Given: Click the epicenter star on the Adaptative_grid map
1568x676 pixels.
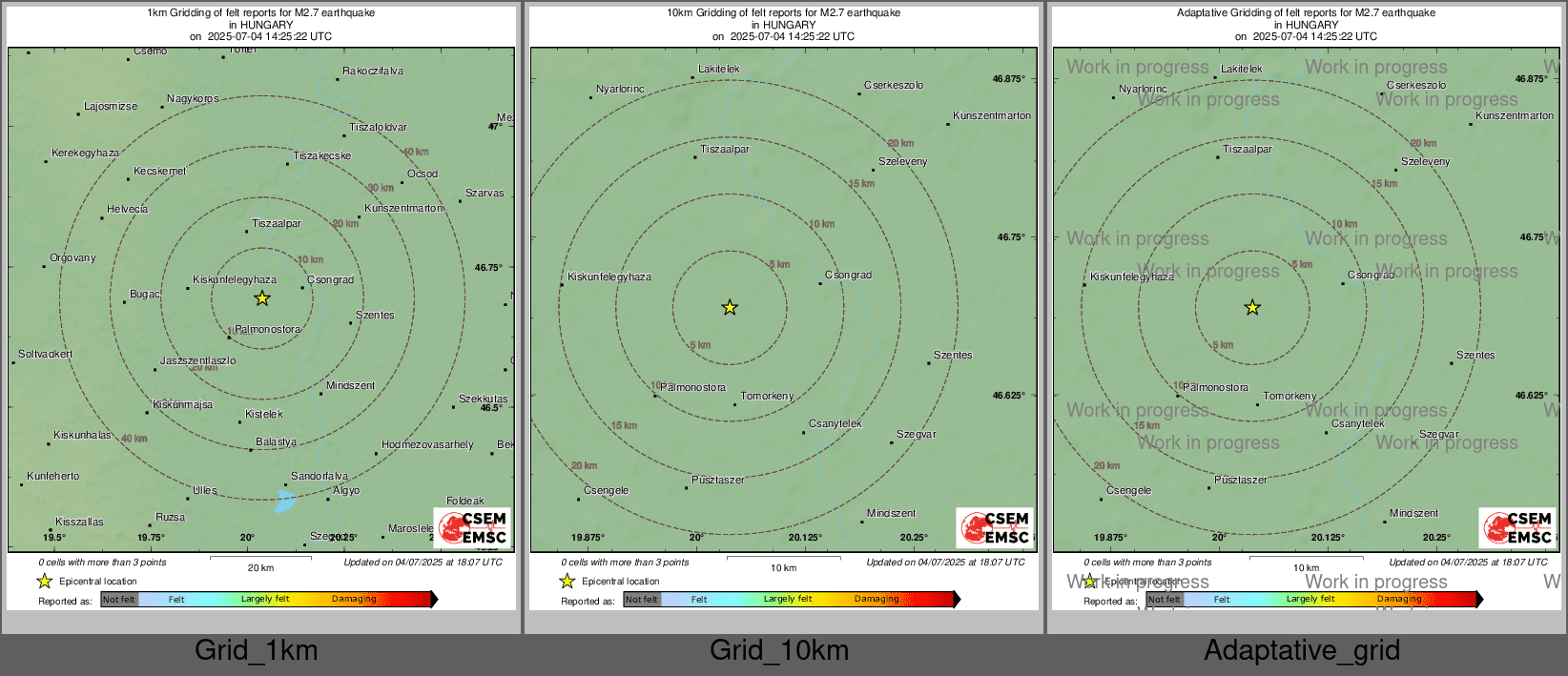Looking at the screenshot, I should coord(1252,307).
